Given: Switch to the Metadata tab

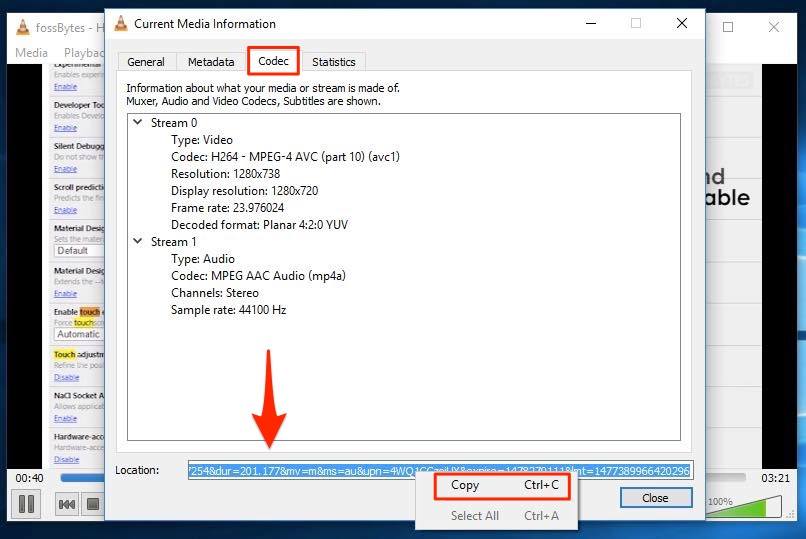Looking at the screenshot, I should coord(211,62).
